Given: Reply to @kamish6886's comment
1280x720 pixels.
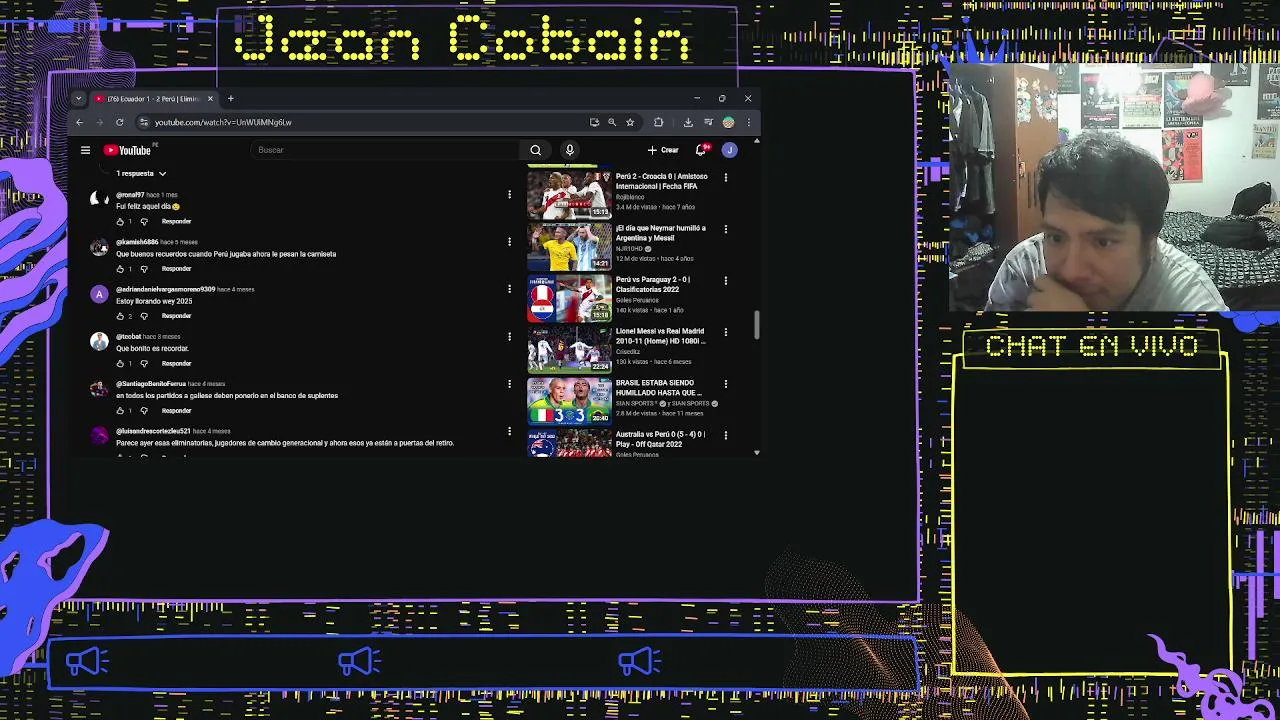Looking at the screenshot, I should coord(176,268).
